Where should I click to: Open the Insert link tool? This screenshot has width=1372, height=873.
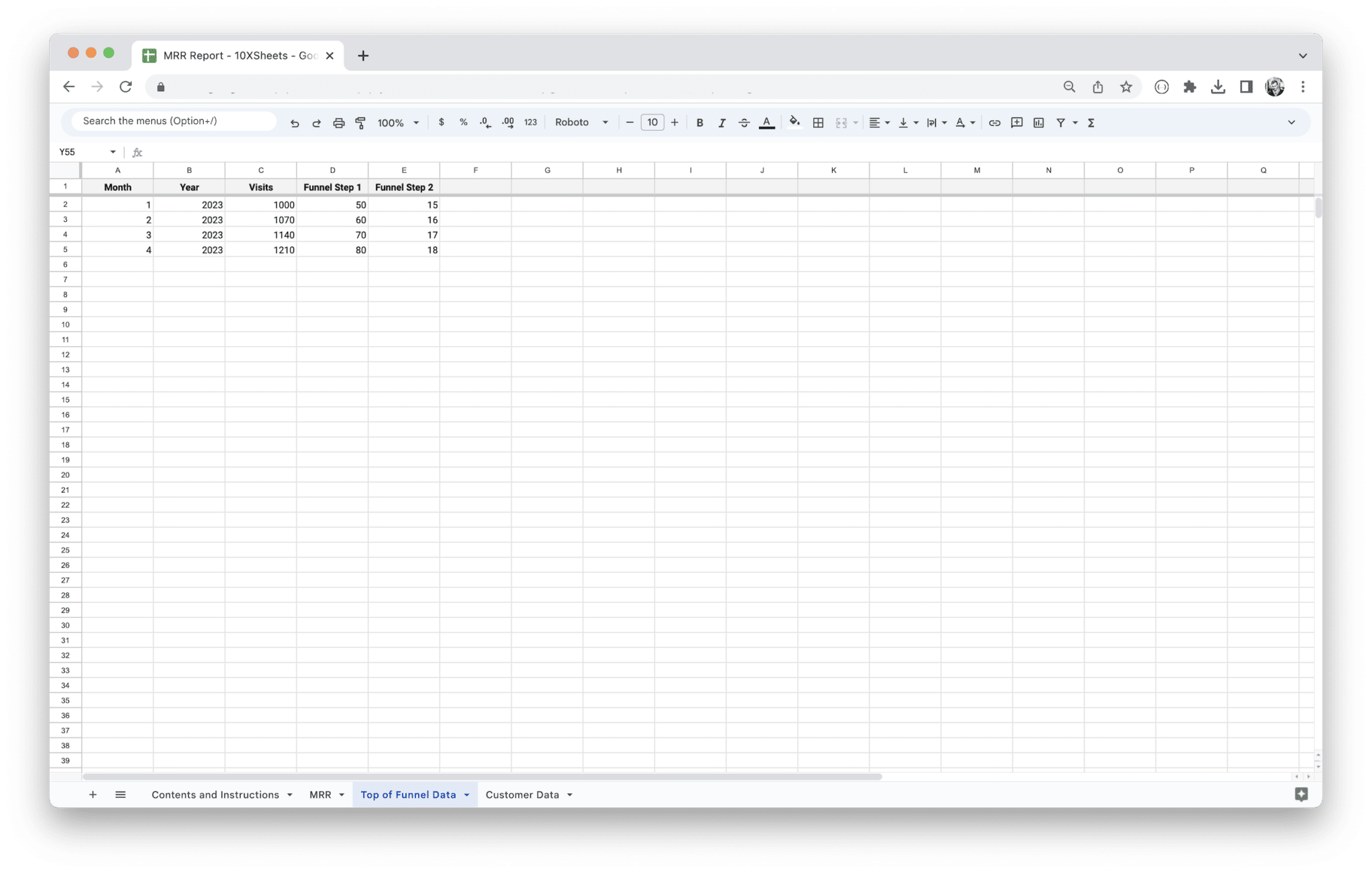[x=994, y=123]
